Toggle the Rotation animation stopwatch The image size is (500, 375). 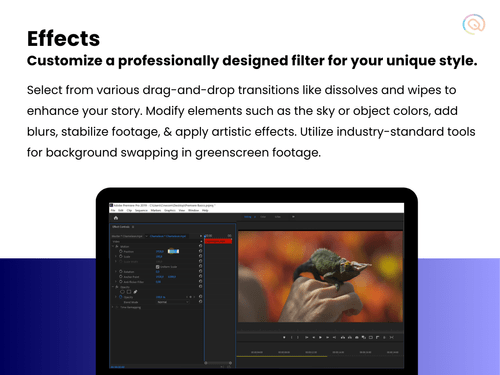tap(121, 271)
